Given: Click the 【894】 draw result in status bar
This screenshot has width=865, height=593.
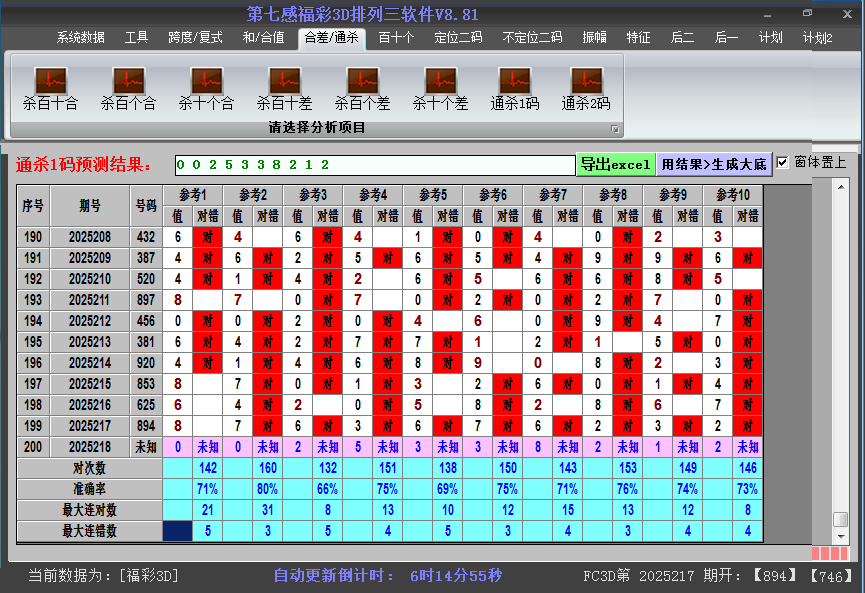Looking at the screenshot, I should pos(775,576).
